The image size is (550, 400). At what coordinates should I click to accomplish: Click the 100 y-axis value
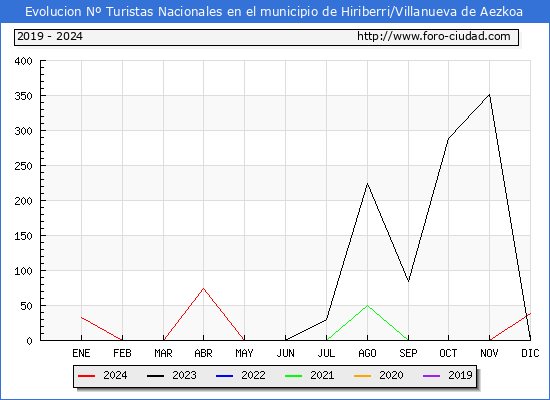[23, 271]
